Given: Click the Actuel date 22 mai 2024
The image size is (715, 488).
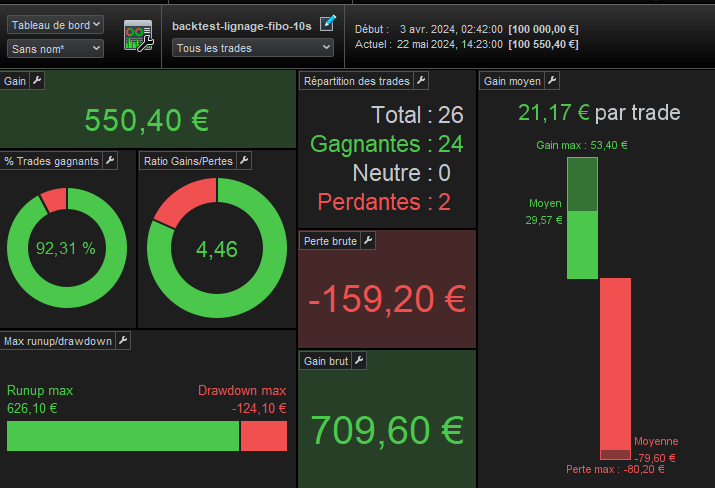Looking at the screenshot, I should pyautogui.click(x=450, y=44).
